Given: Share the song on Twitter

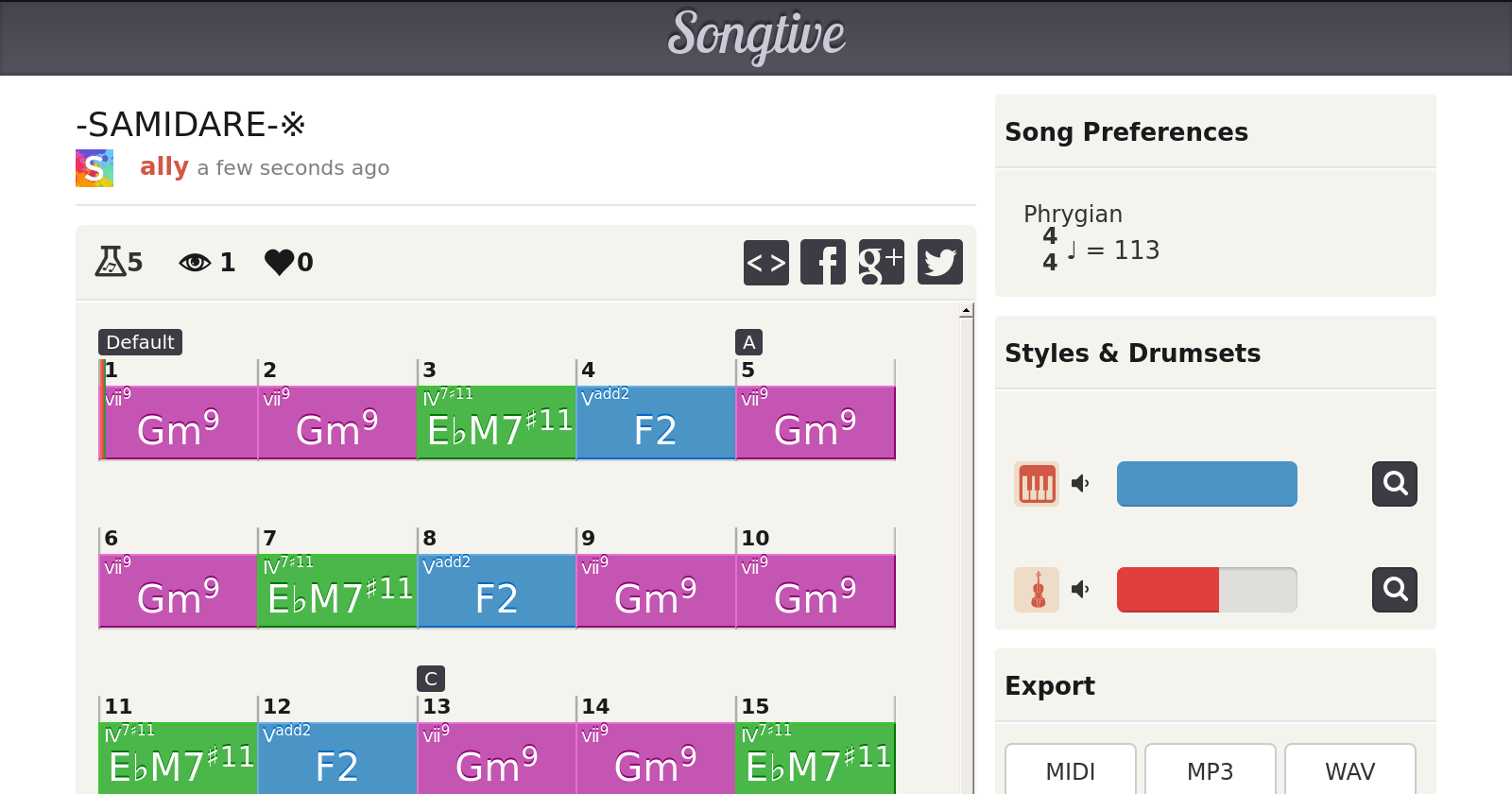Looking at the screenshot, I should 939,262.
